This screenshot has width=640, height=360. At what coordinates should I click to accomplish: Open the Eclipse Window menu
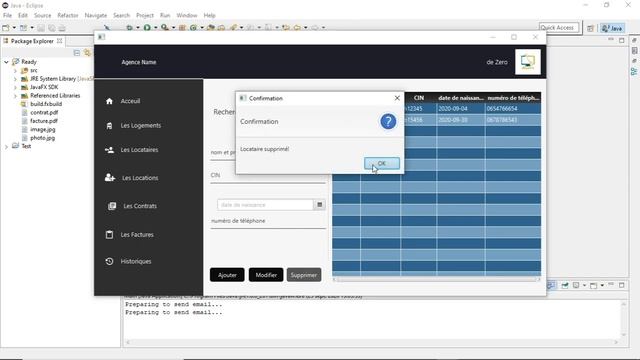187,15
